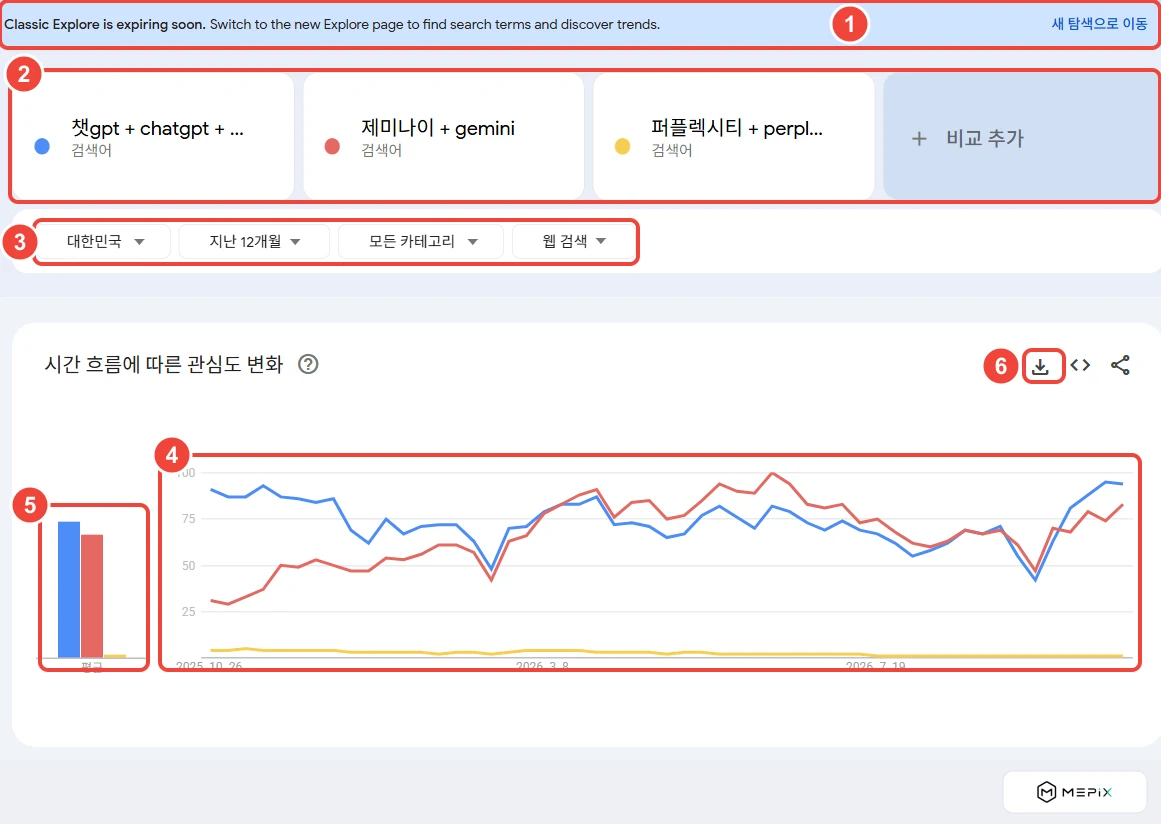Click the blue dot for 챗gpt term
Viewport: 1161px width, 824px height.
(42, 147)
